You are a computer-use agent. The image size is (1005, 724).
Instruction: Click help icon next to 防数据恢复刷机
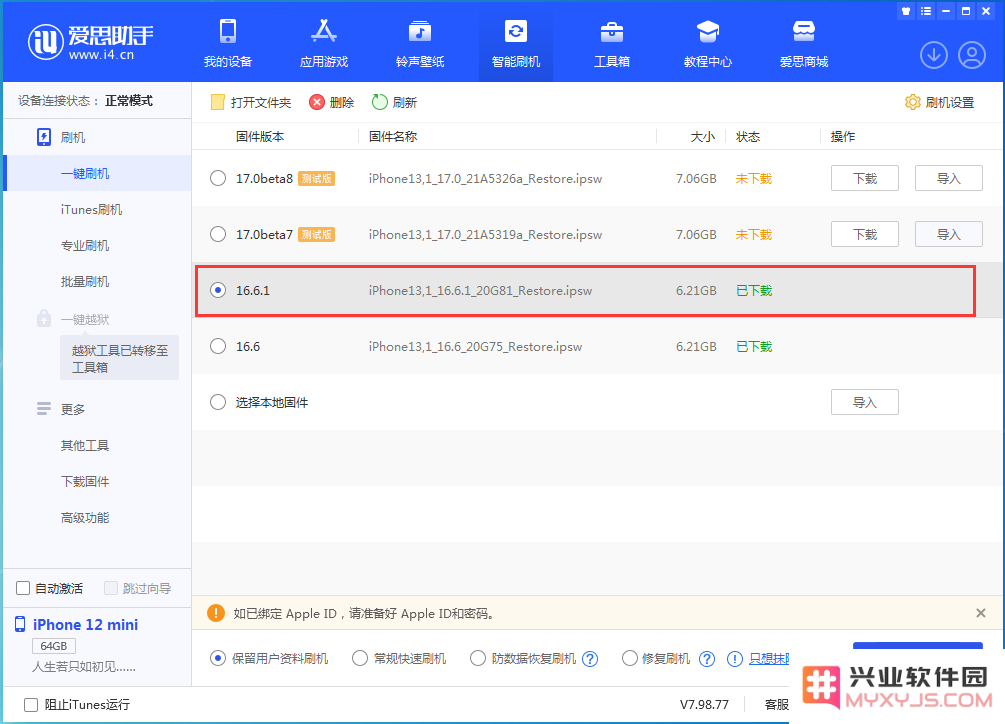590,659
